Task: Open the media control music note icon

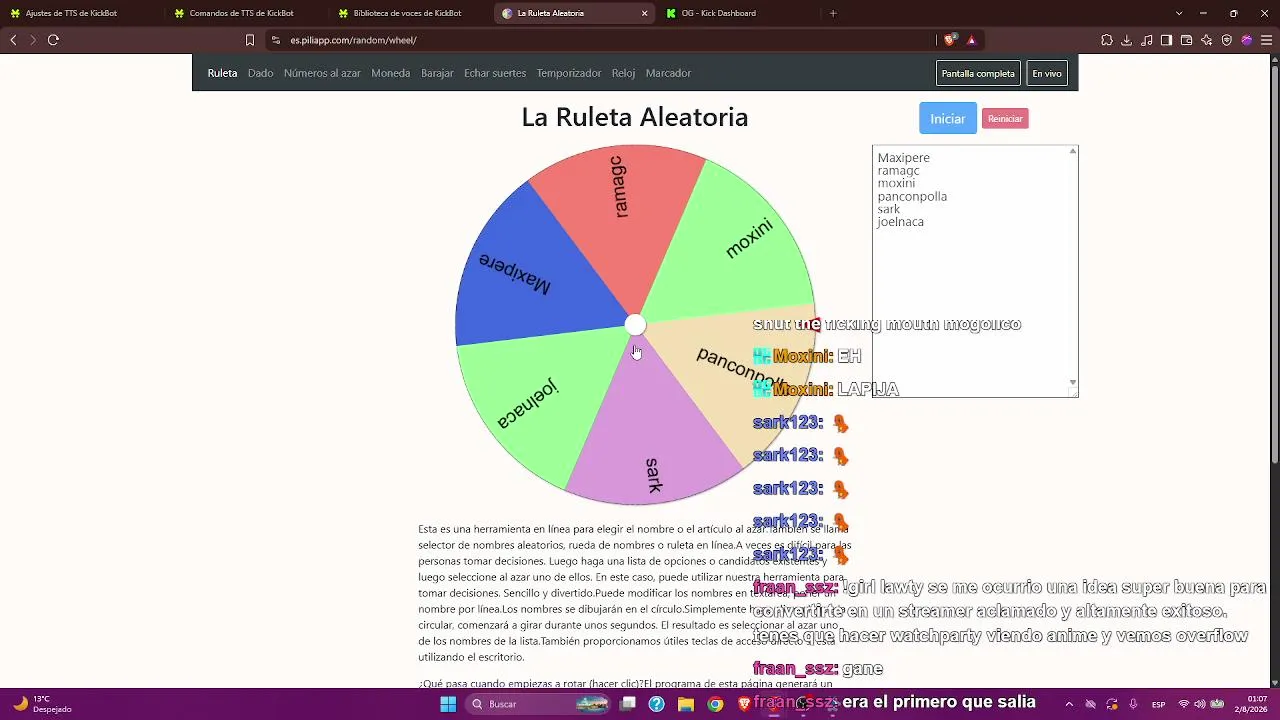Action: point(1146,40)
